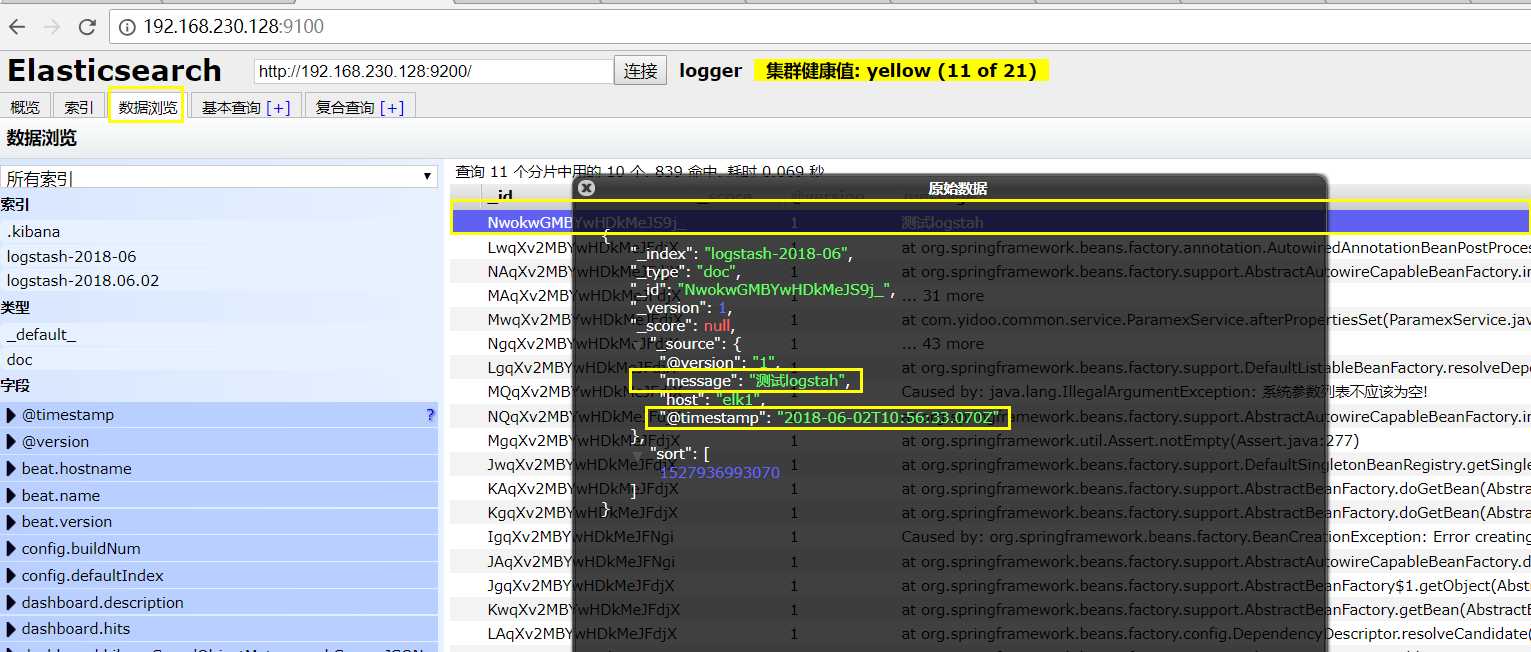Click the row ID starting with JAqXv2MBY

click(x=581, y=562)
